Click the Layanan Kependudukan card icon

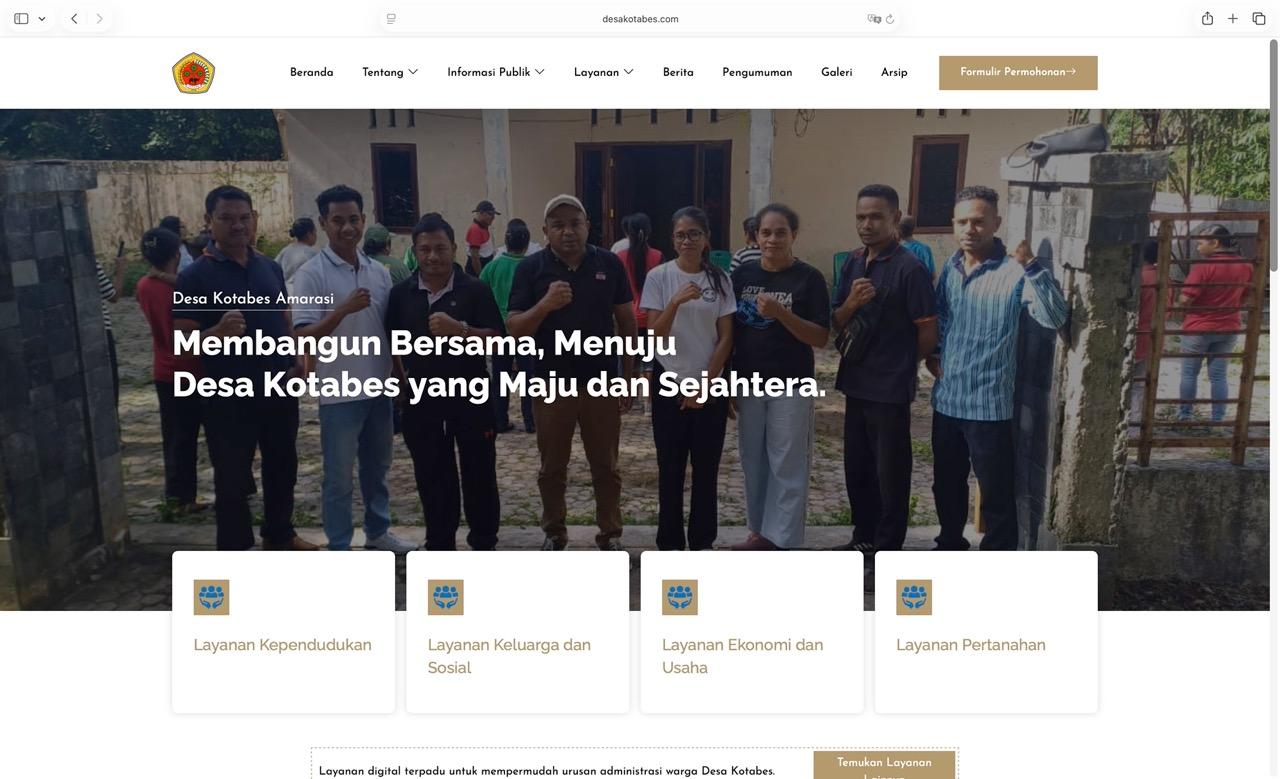coord(211,597)
